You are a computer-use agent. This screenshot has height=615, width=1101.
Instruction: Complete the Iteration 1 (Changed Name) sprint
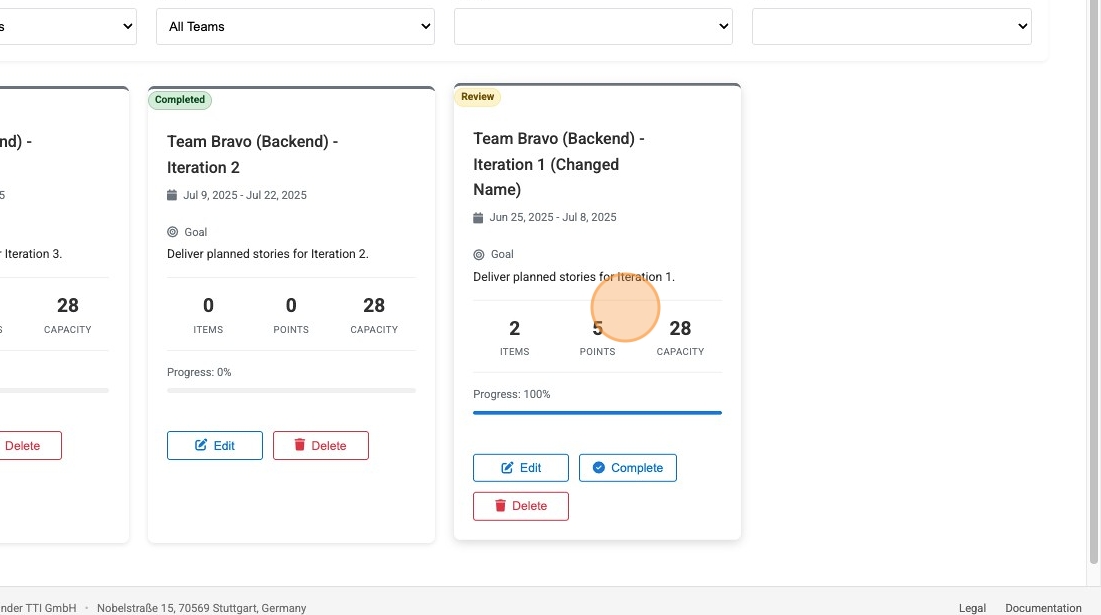tap(628, 467)
